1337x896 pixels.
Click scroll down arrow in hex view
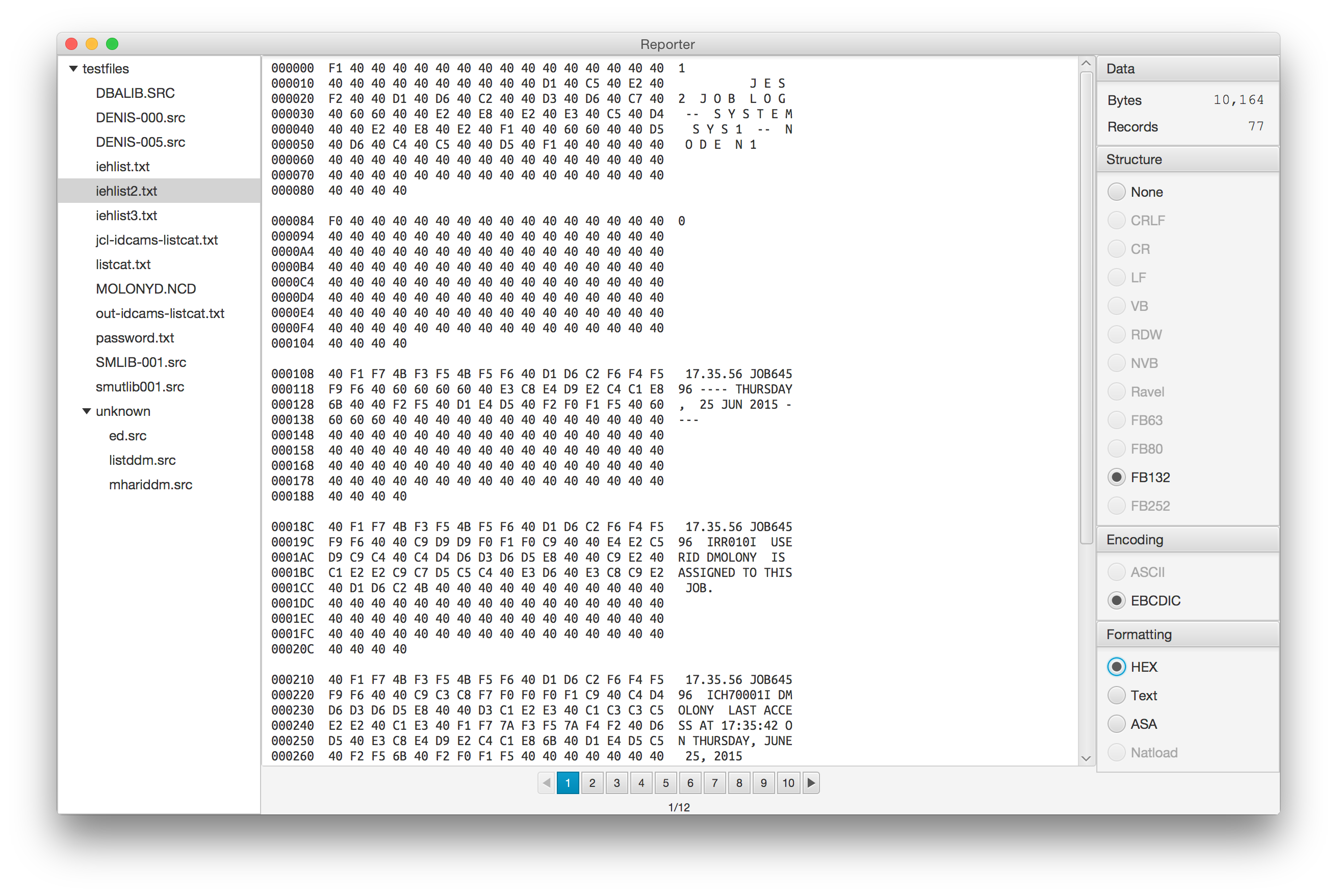[x=1086, y=758]
